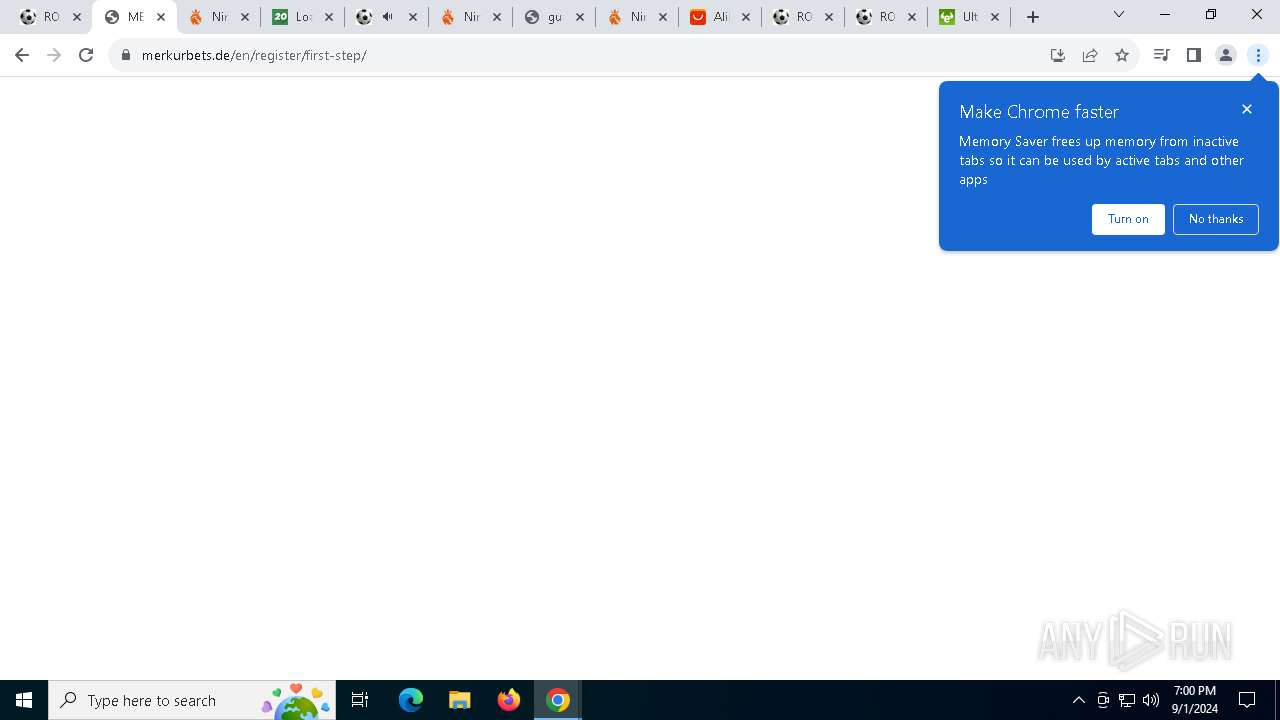Click the Meet Now tray icon

[x=1103, y=700]
